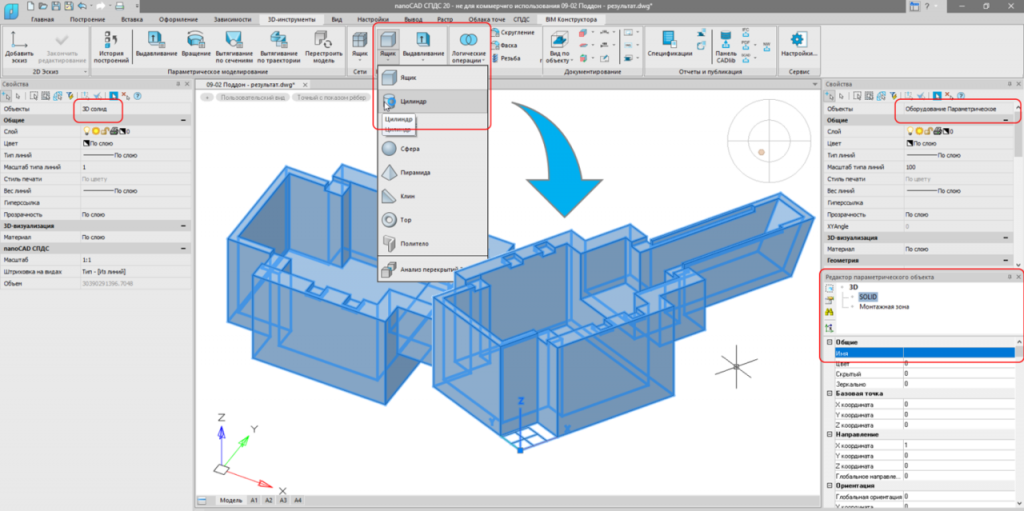Open Панель CADlib
Screen dimensions: 1024x511
tap(726, 47)
